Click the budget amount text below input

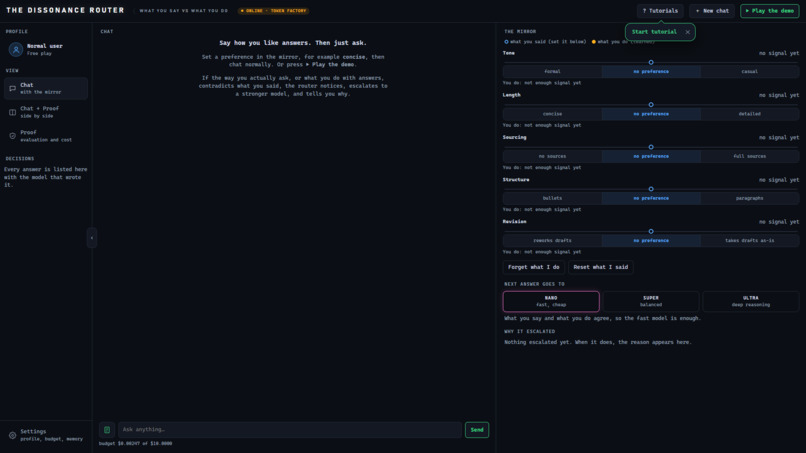(x=135, y=443)
